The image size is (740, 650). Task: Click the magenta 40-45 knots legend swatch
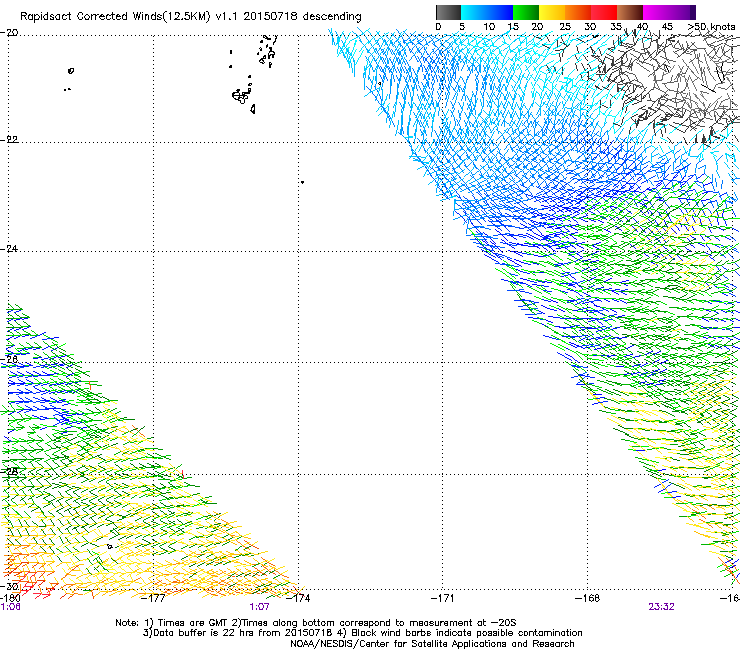(656, 12)
